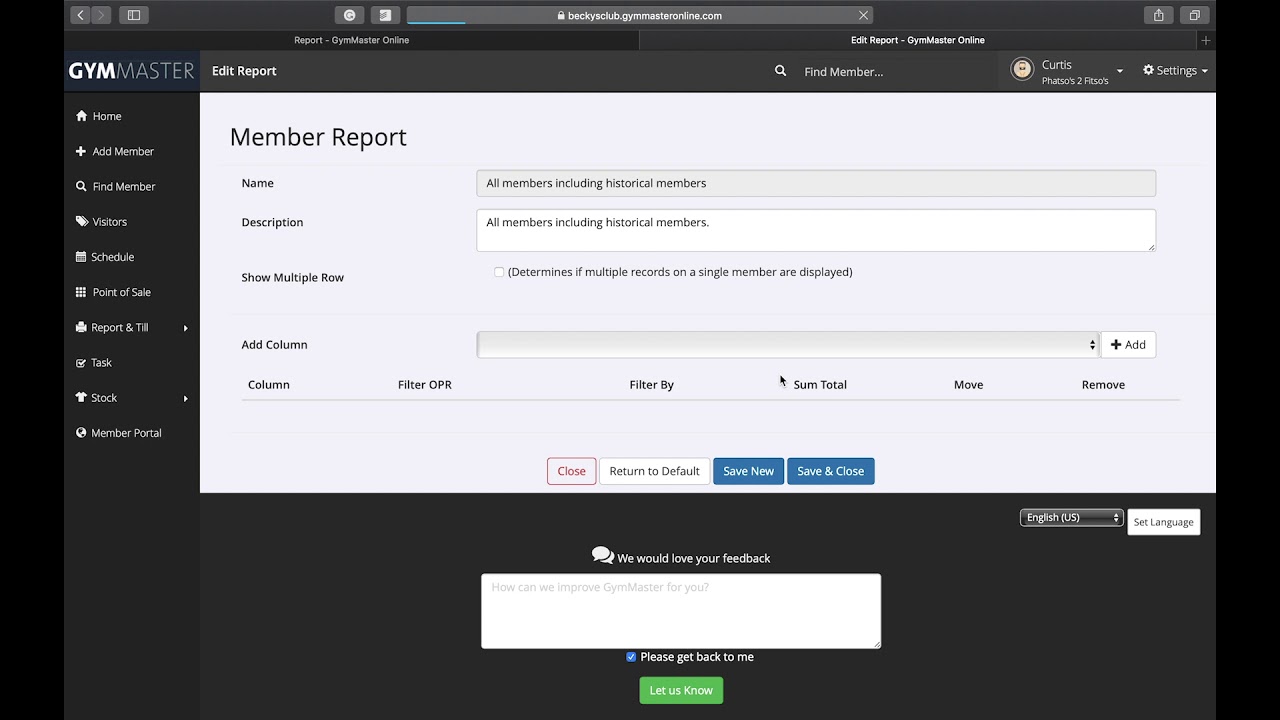Image resolution: width=1280 pixels, height=720 pixels.
Task: Click the Find Member magnifier icon in sidebar
Action: pos(81,186)
